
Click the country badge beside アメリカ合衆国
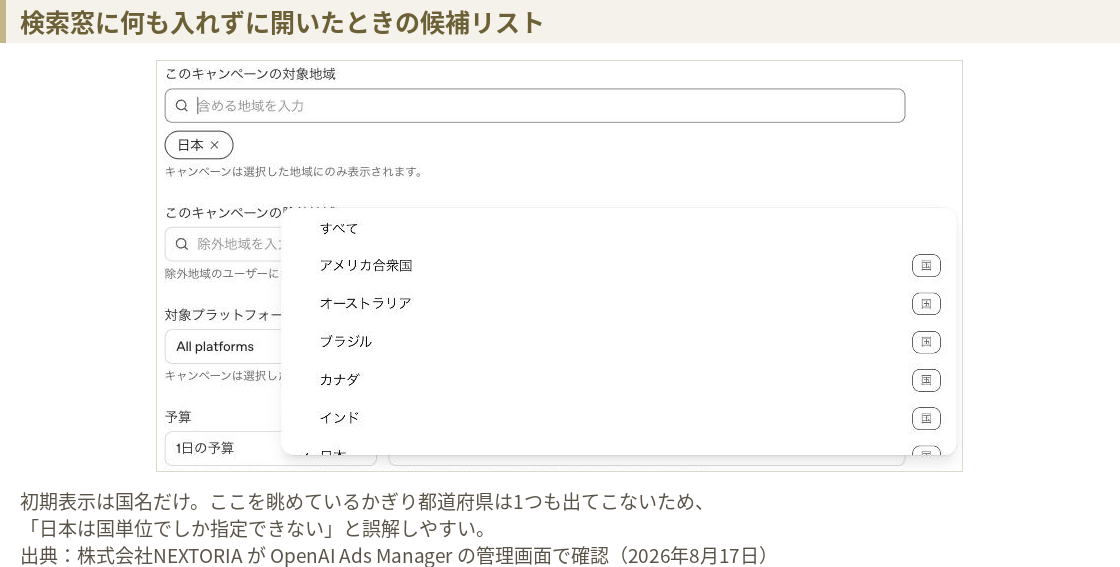pyautogui.click(x=926, y=266)
